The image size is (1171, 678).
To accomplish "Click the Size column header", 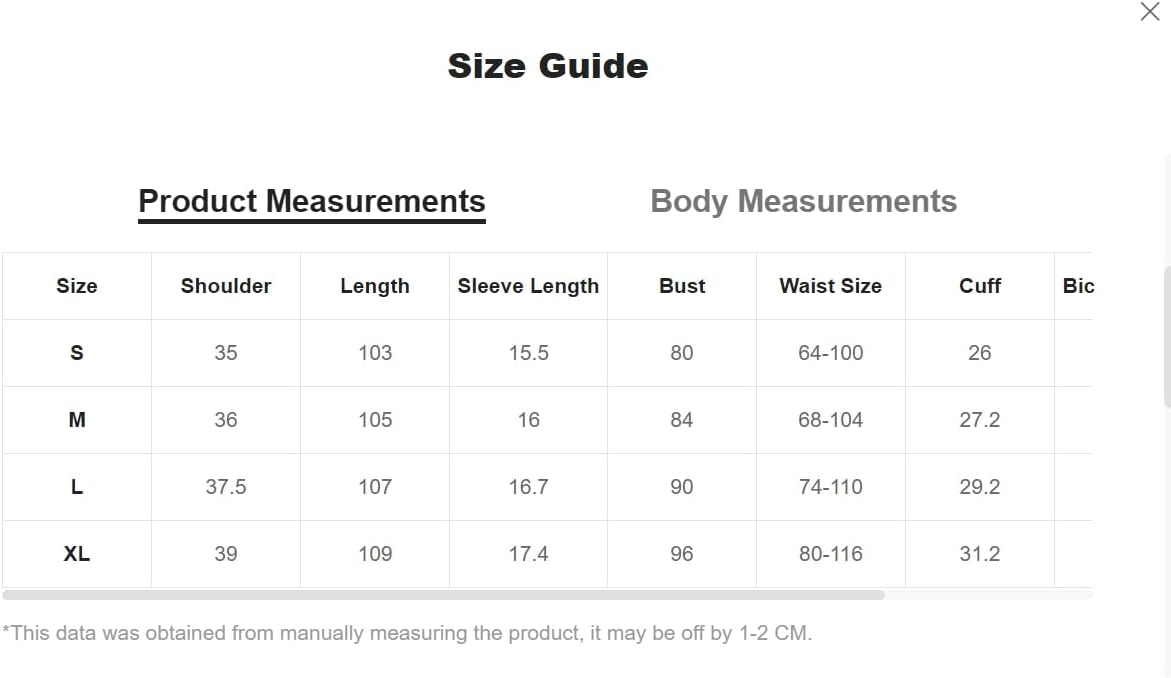I will coord(77,286).
